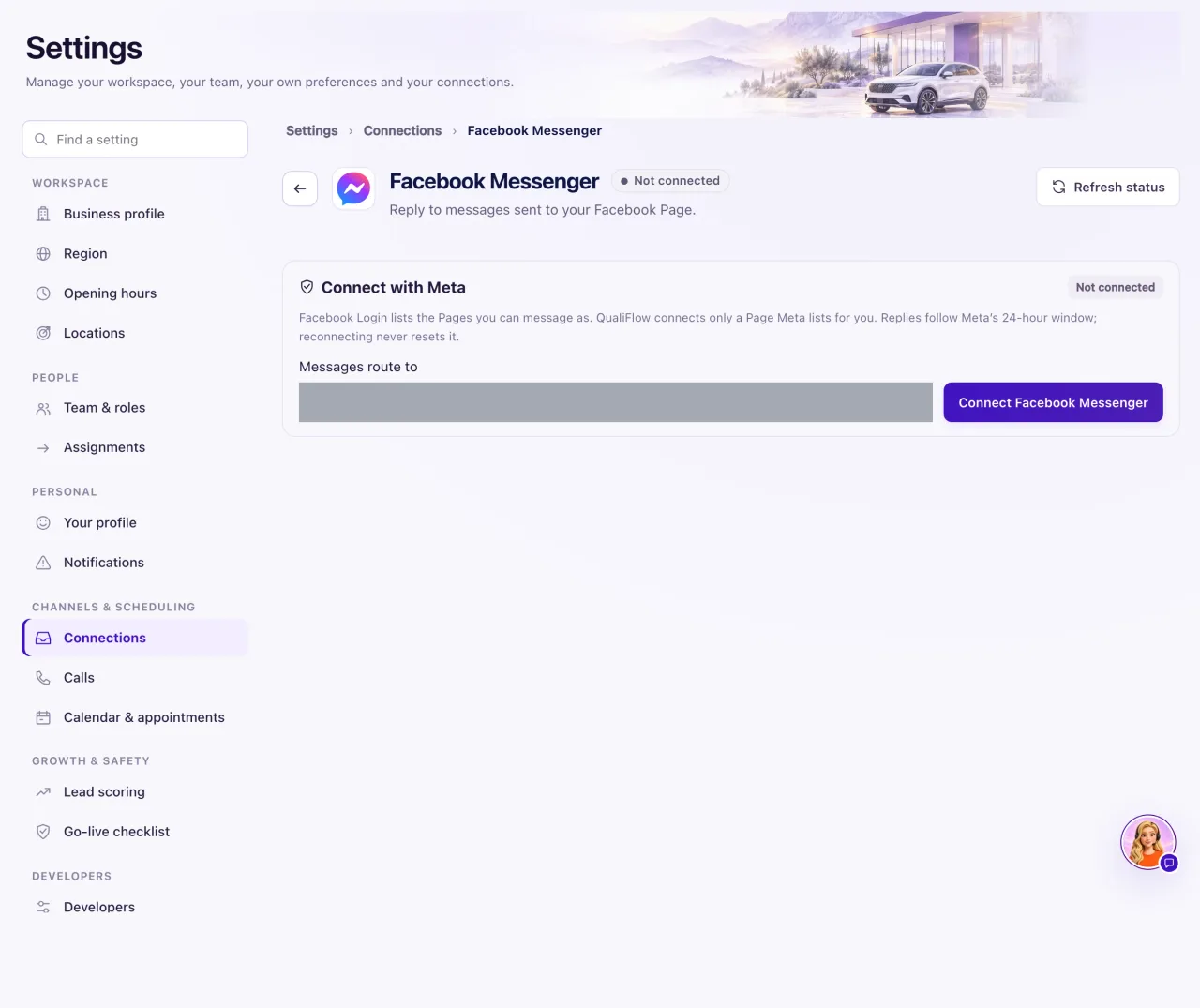The width and height of the screenshot is (1200, 1008).
Task: Go to Connections breadcrumb link
Action: (x=402, y=130)
